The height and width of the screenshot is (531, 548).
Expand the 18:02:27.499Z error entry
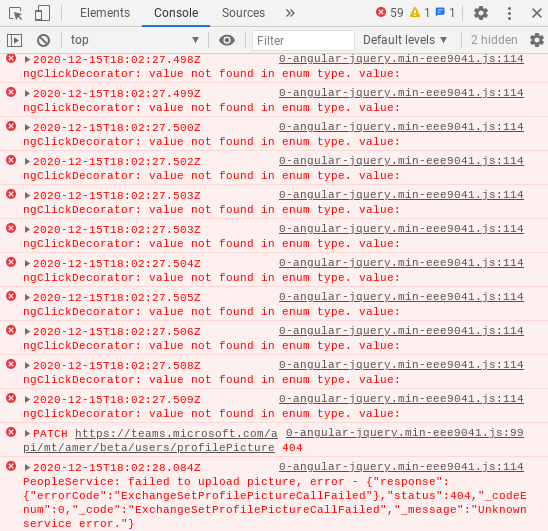coord(27,94)
